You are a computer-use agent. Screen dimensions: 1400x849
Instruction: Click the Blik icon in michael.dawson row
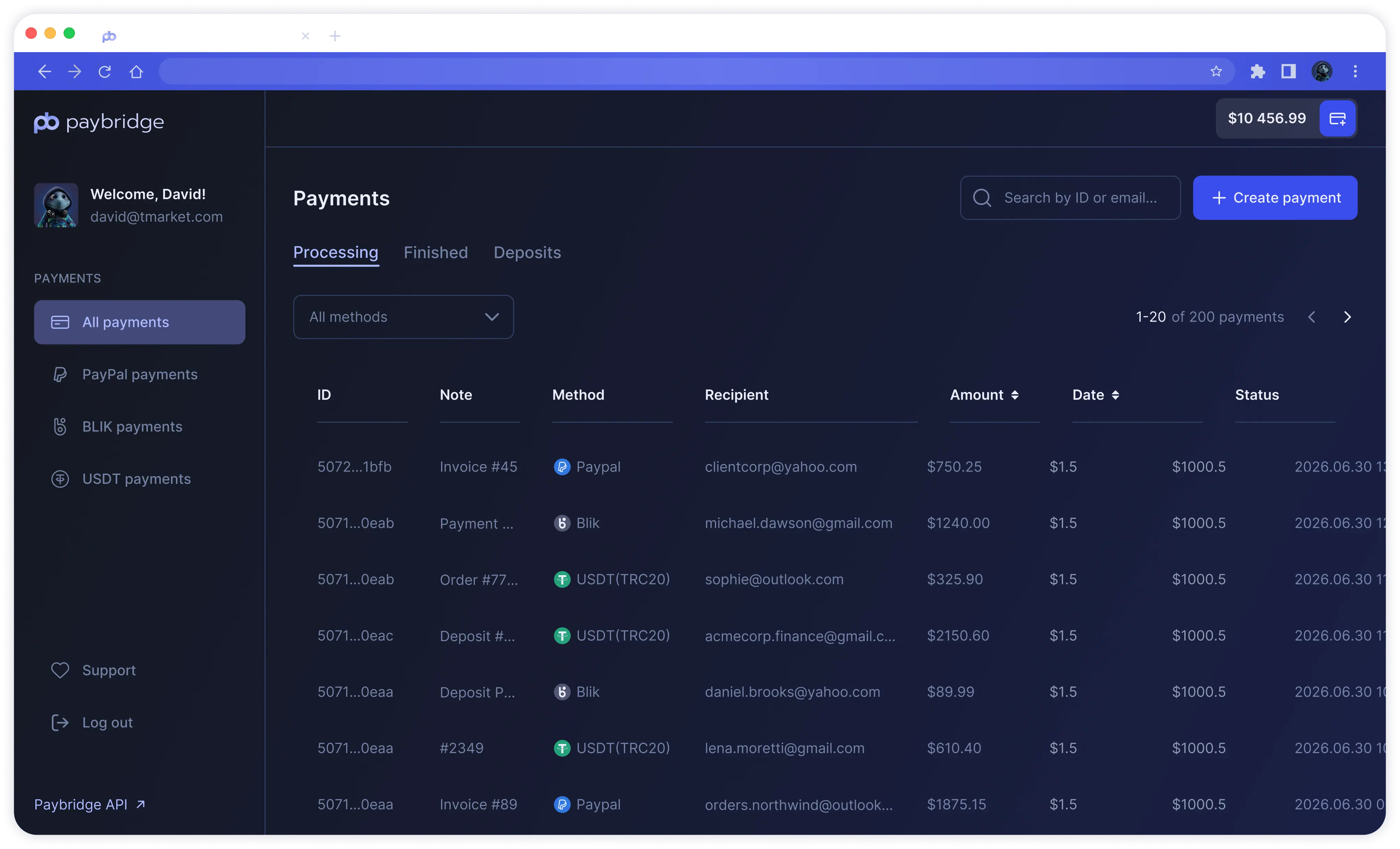pos(561,523)
